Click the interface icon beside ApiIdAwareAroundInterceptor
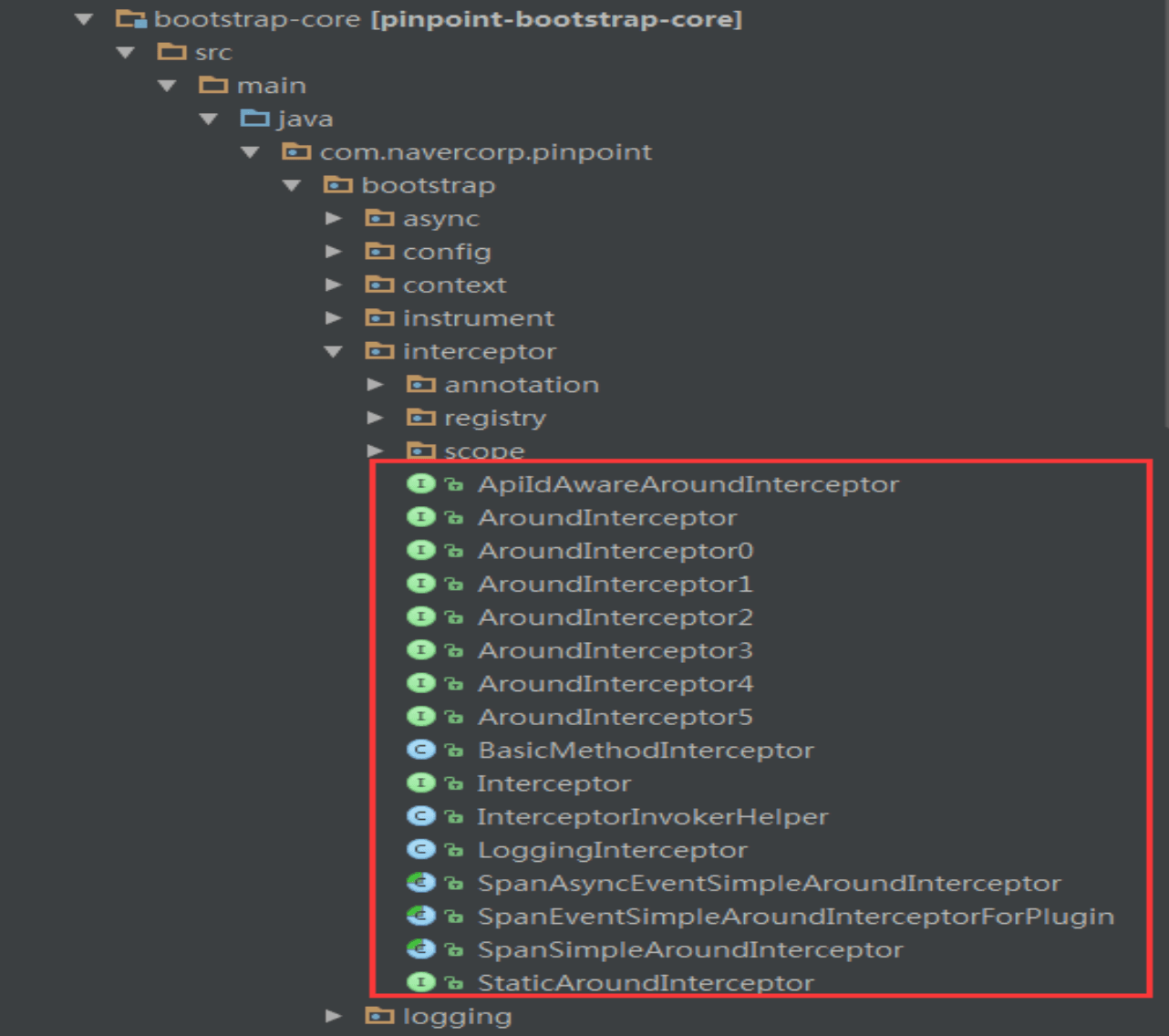Viewport: 1169px width, 1036px height. [420, 483]
